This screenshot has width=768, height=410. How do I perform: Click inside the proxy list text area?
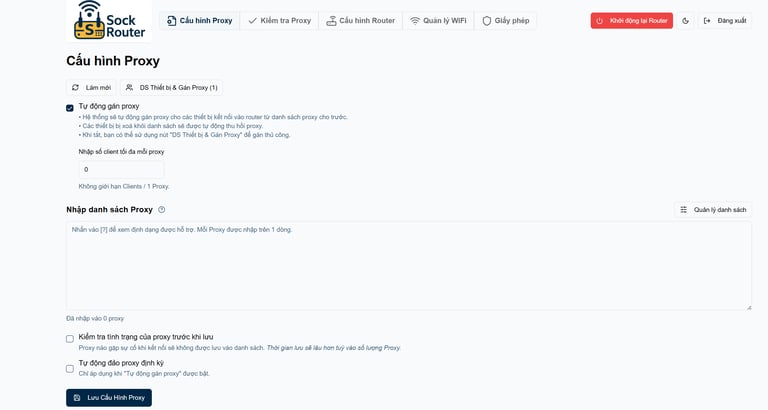pyautogui.click(x=408, y=265)
